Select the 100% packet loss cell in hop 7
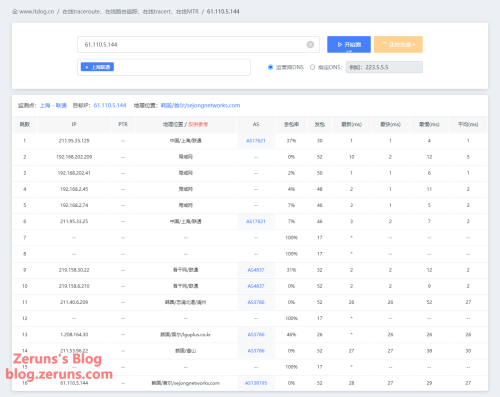 [291, 238]
